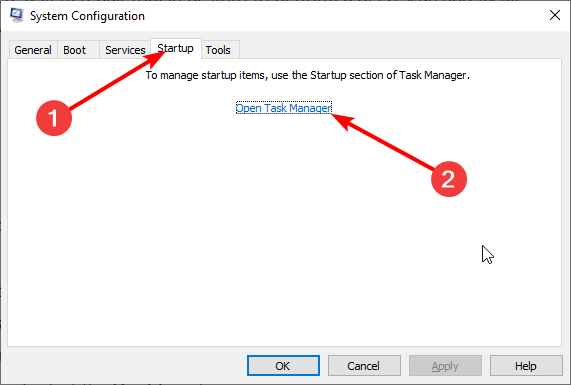Click the "System Configuration" title text
571x385 pixels.
[87, 16]
